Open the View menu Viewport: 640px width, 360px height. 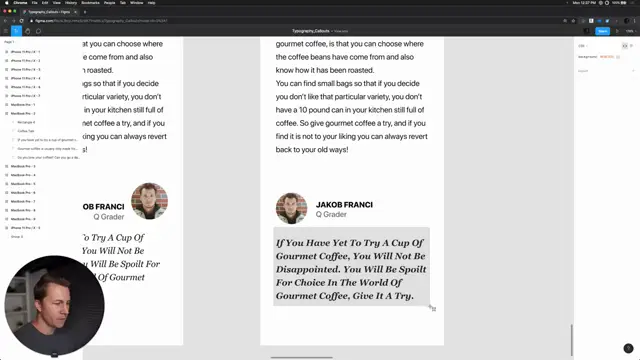[x=57, y=3]
